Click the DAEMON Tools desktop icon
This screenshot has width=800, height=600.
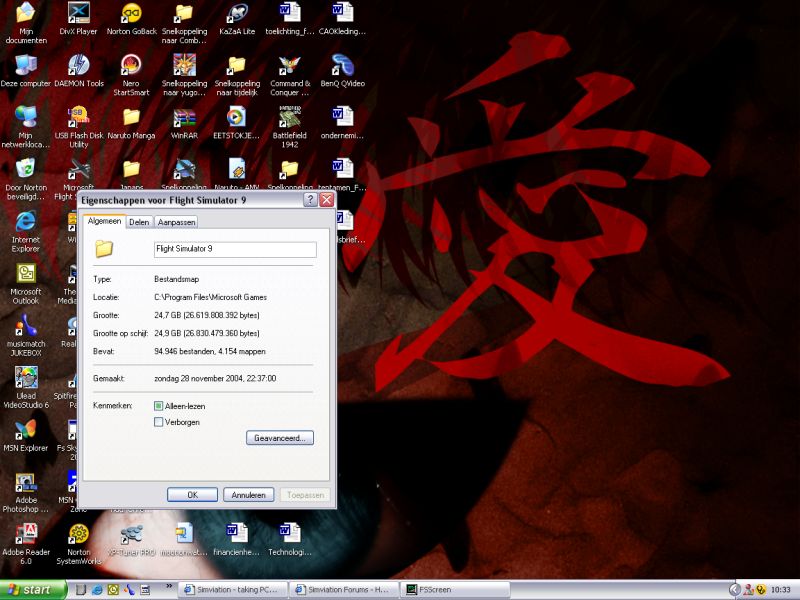[x=78, y=67]
